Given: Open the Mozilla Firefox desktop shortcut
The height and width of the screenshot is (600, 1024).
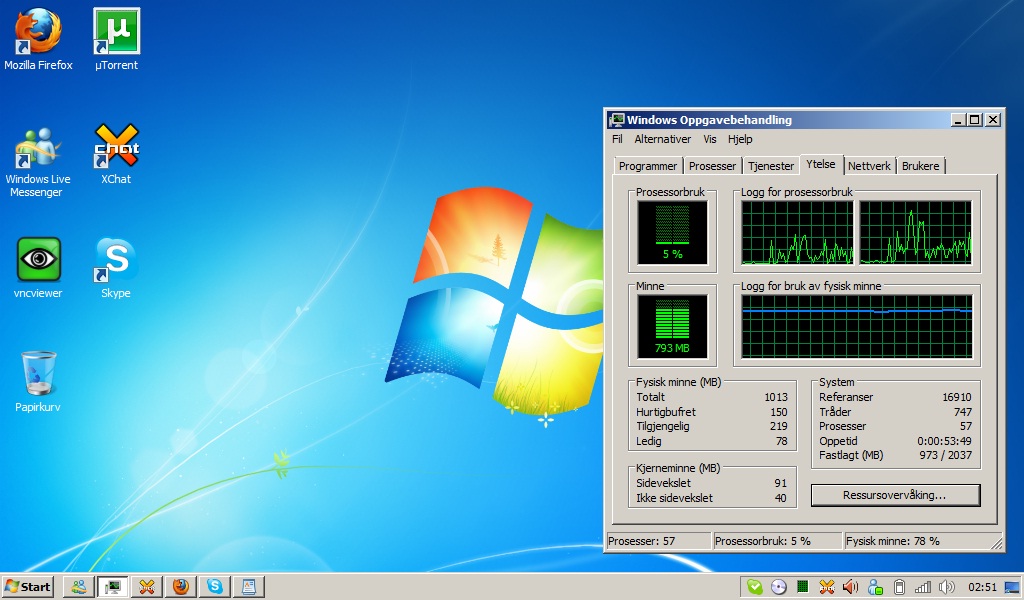Looking at the screenshot, I should pyautogui.click(x=38, y=39).
